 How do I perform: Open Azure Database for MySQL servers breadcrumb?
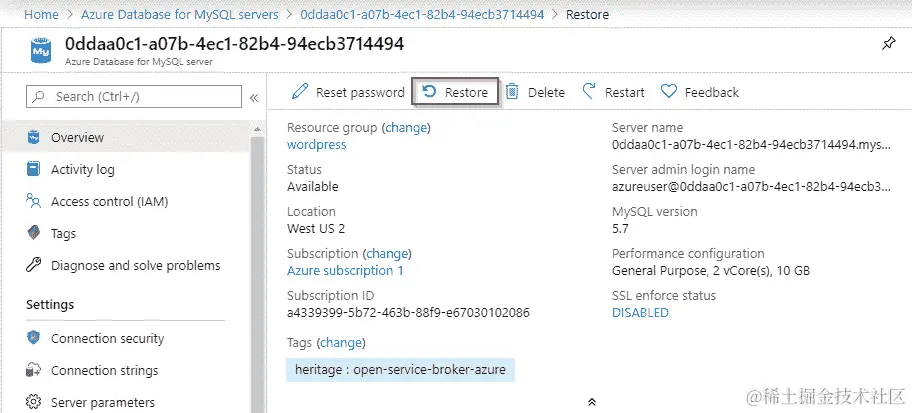coord(180,15)
